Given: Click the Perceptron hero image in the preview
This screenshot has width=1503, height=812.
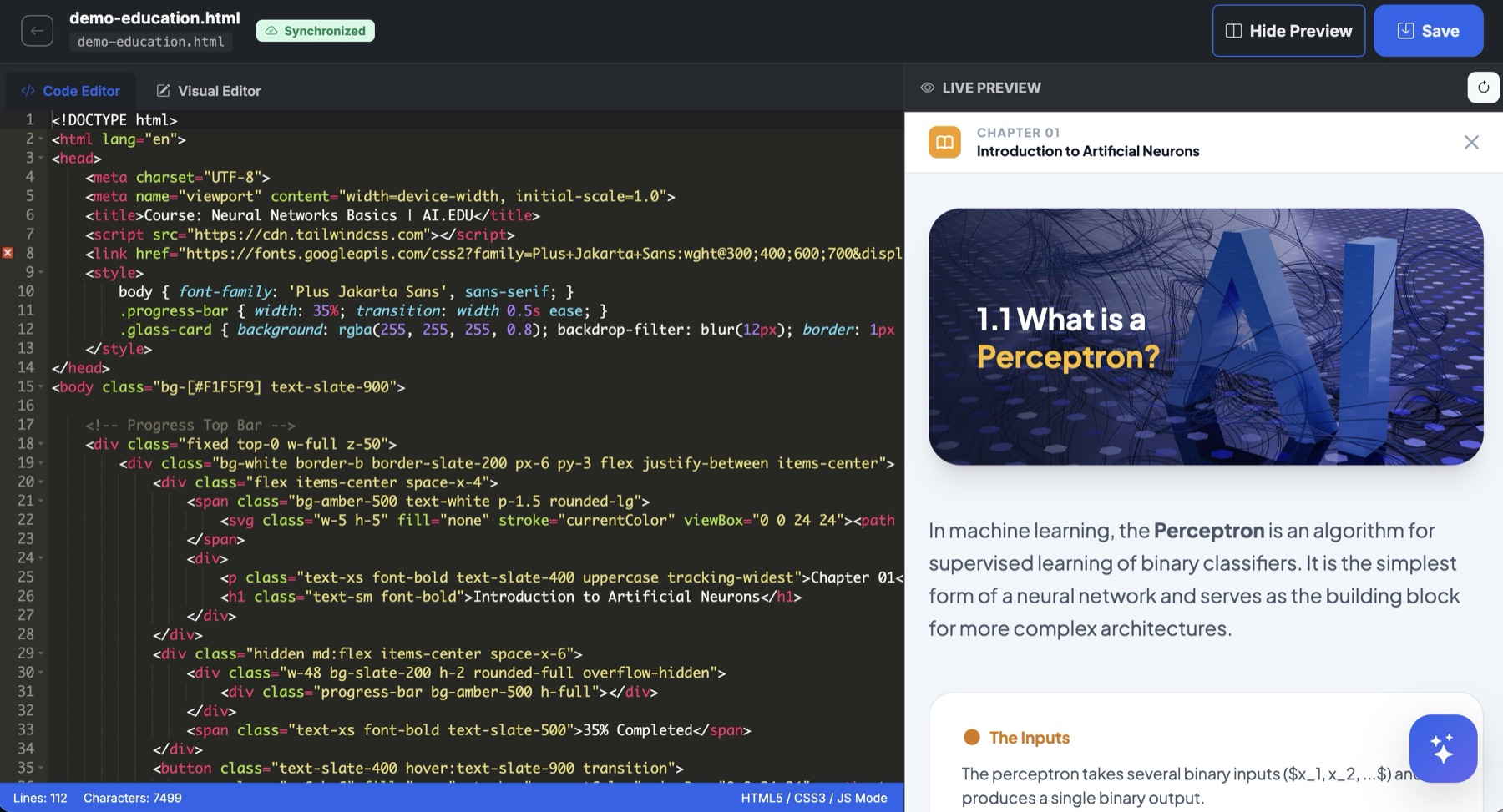Looking at the screenshot, I should click(x=1206, y=336).
